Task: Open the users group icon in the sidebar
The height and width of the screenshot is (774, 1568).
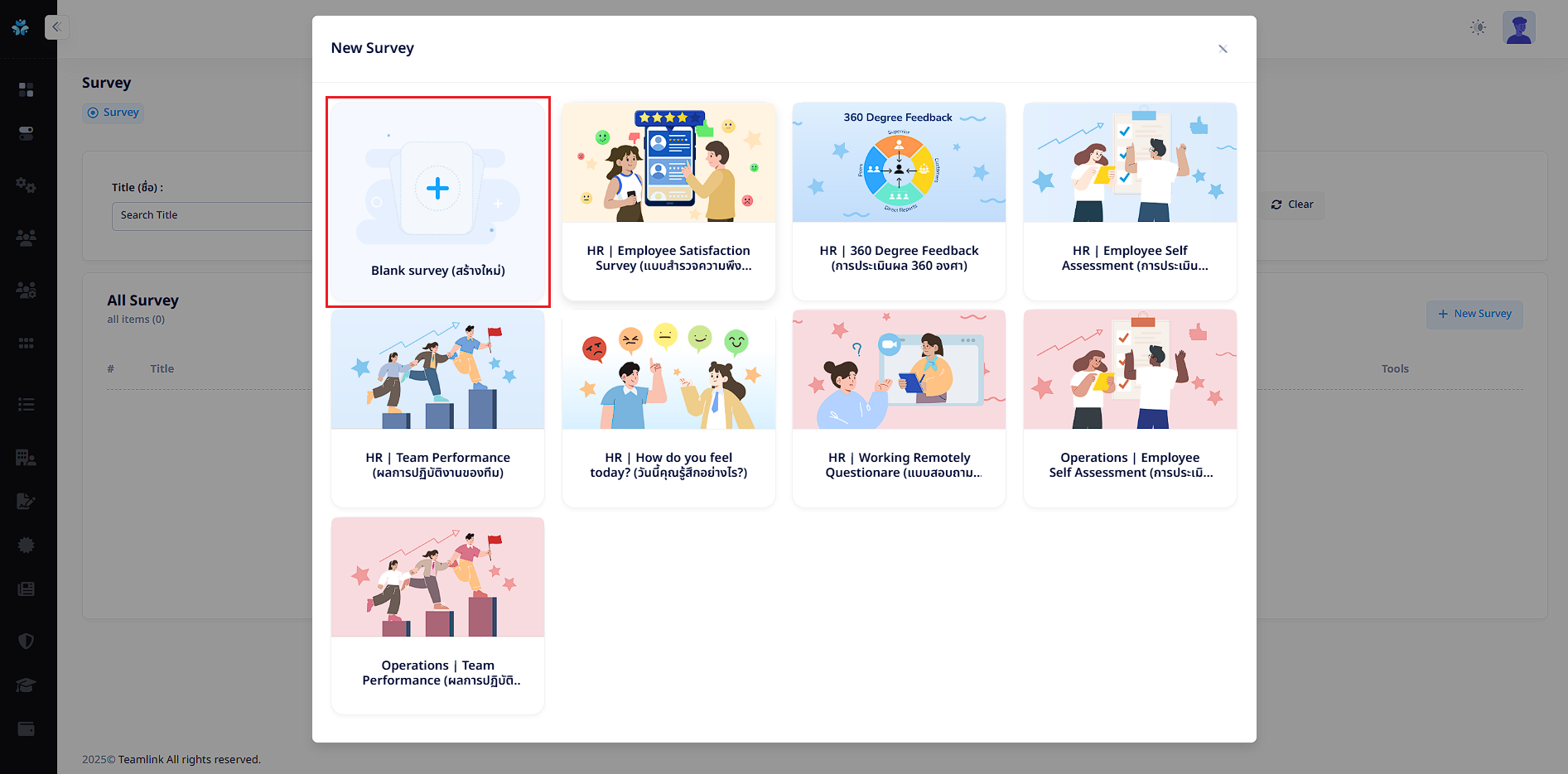Action: tap(27, 238)
